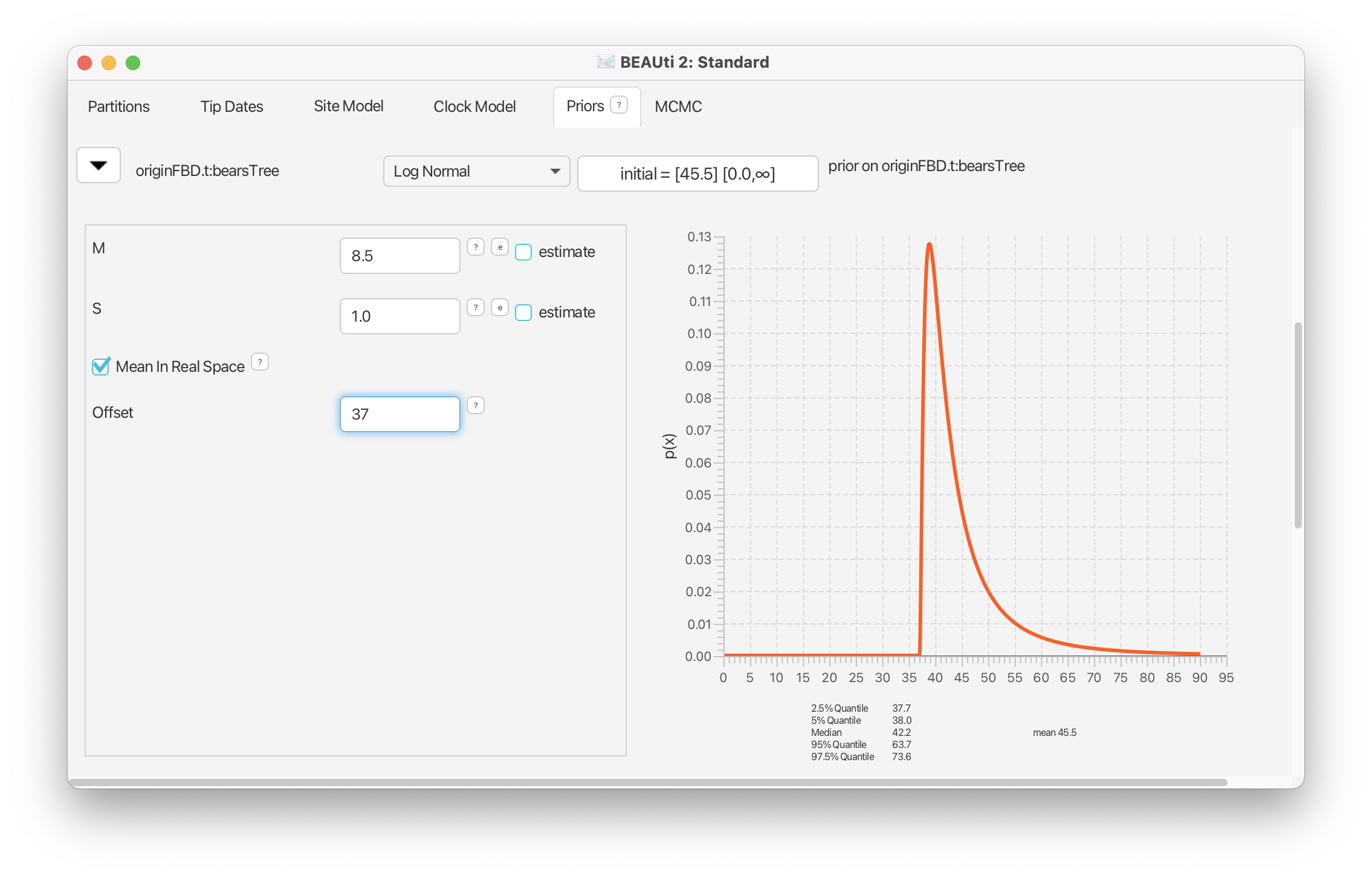This screenshot has width=1372, height=878.
Task: Click the help icon on Priors tab
Action: [619, 105]
